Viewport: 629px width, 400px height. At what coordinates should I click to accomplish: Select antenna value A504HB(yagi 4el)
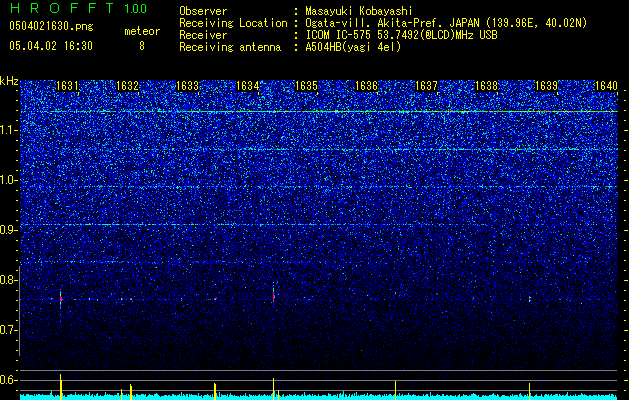coord(353,47)
